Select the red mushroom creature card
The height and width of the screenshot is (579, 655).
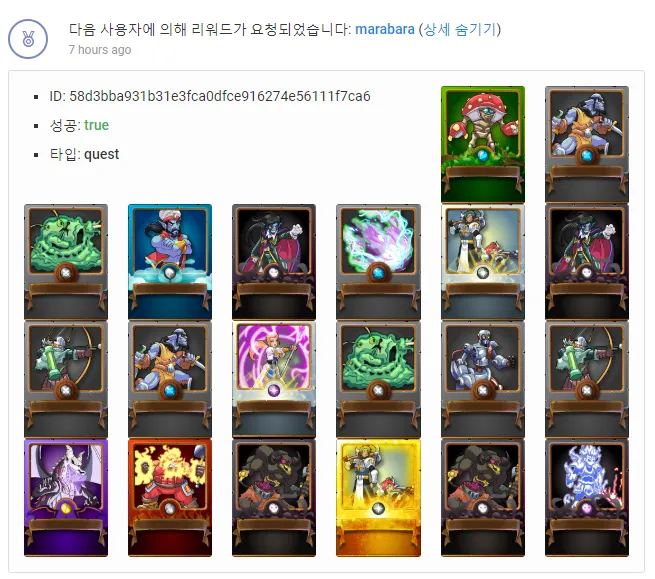click(x=483, y=145)
